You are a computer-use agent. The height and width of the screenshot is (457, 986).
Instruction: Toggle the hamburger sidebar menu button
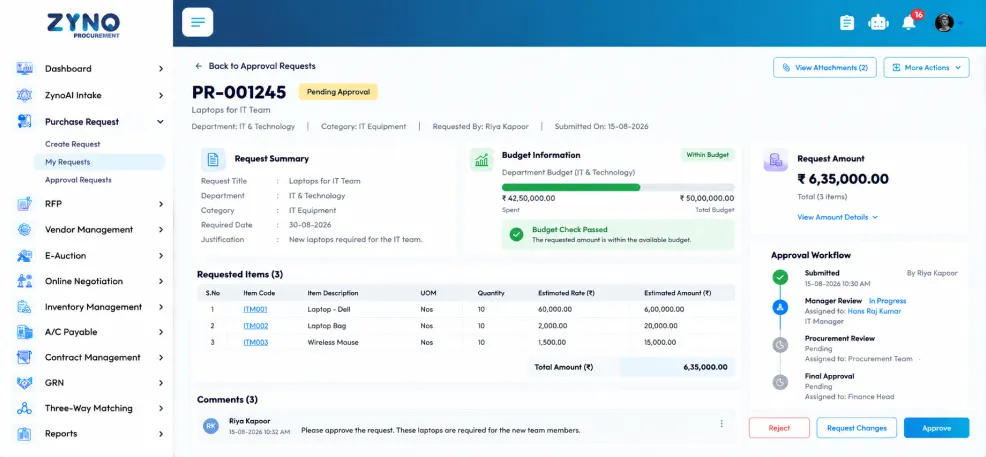(x=197, y=23)
